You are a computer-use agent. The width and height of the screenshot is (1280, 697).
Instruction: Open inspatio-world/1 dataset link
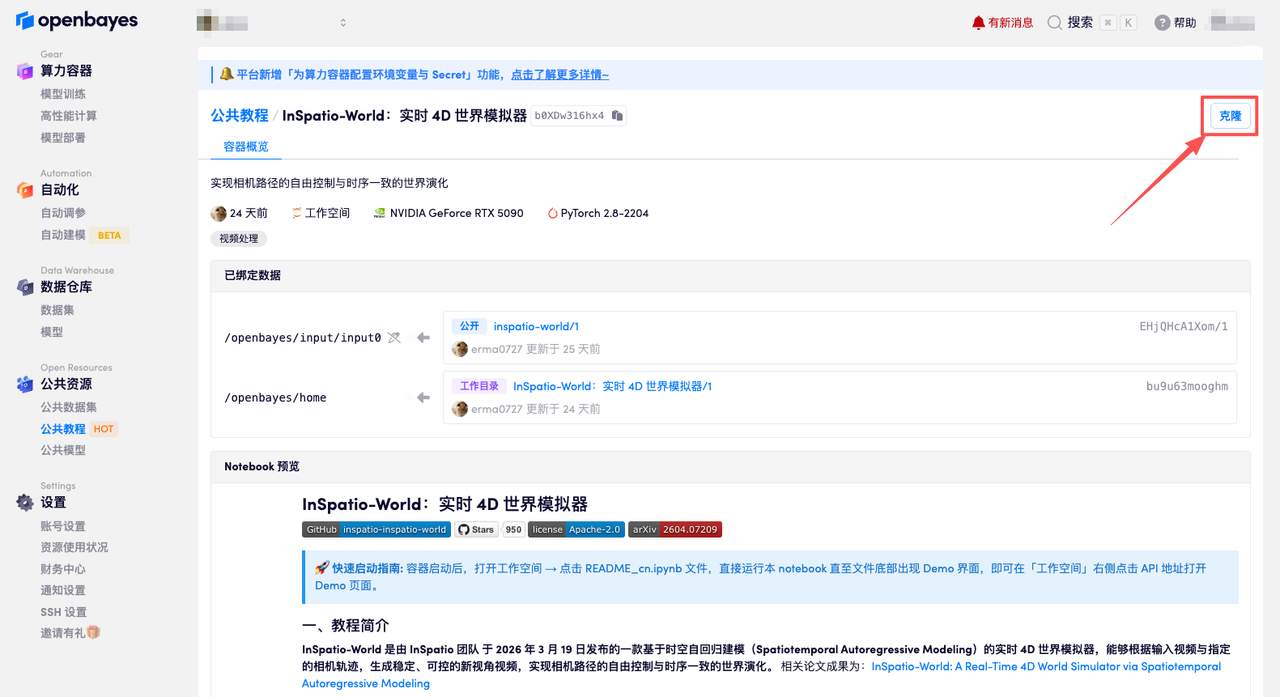tap(536, 327)
